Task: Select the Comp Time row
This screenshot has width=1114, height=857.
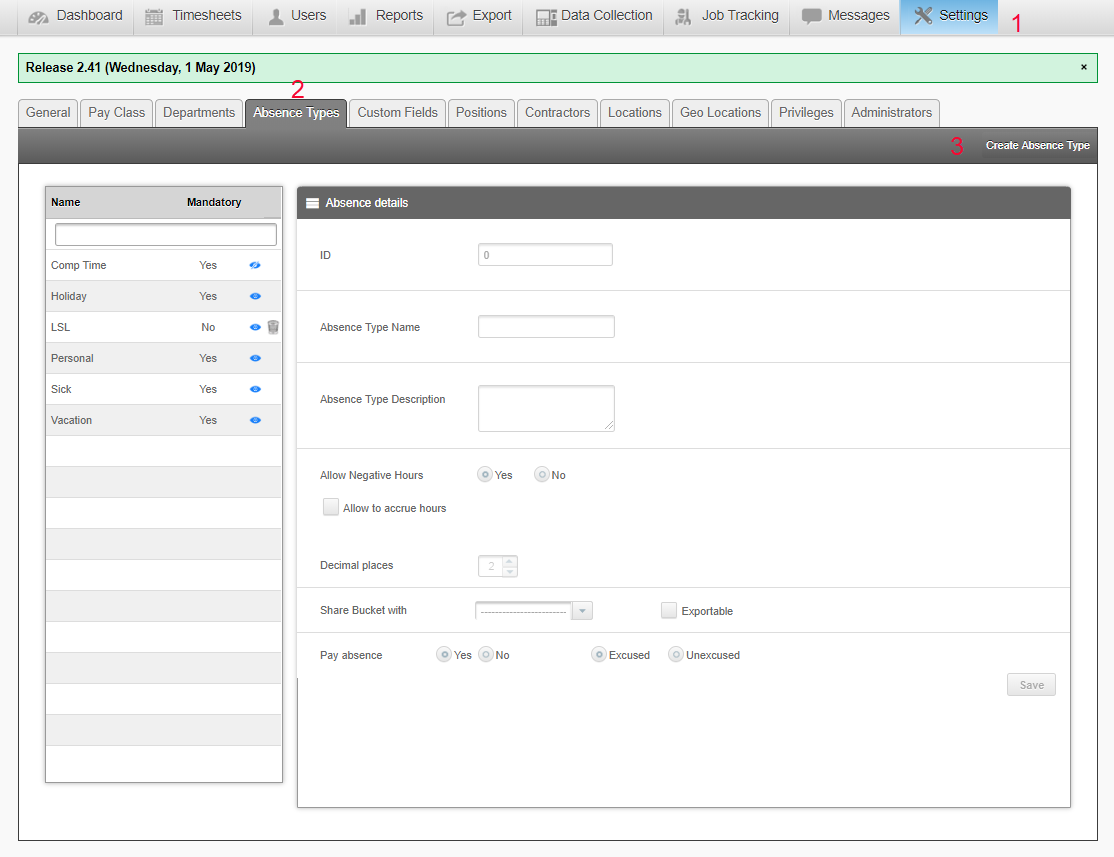Action: click(163, 265)
